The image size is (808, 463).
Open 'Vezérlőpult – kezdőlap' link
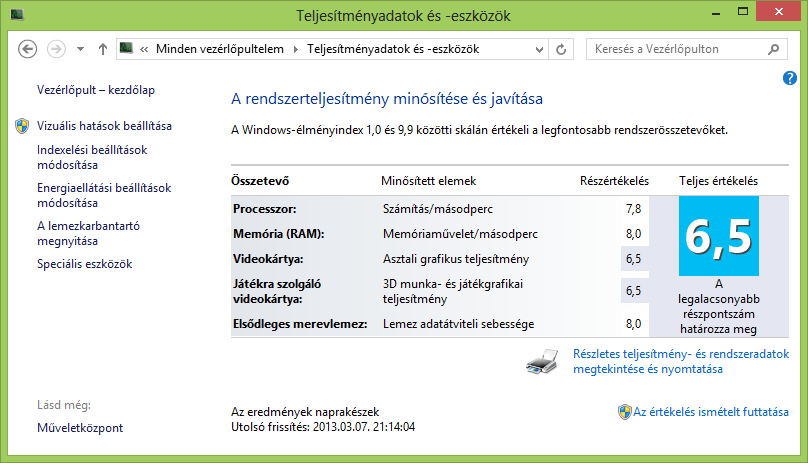[x=96, y=90]
